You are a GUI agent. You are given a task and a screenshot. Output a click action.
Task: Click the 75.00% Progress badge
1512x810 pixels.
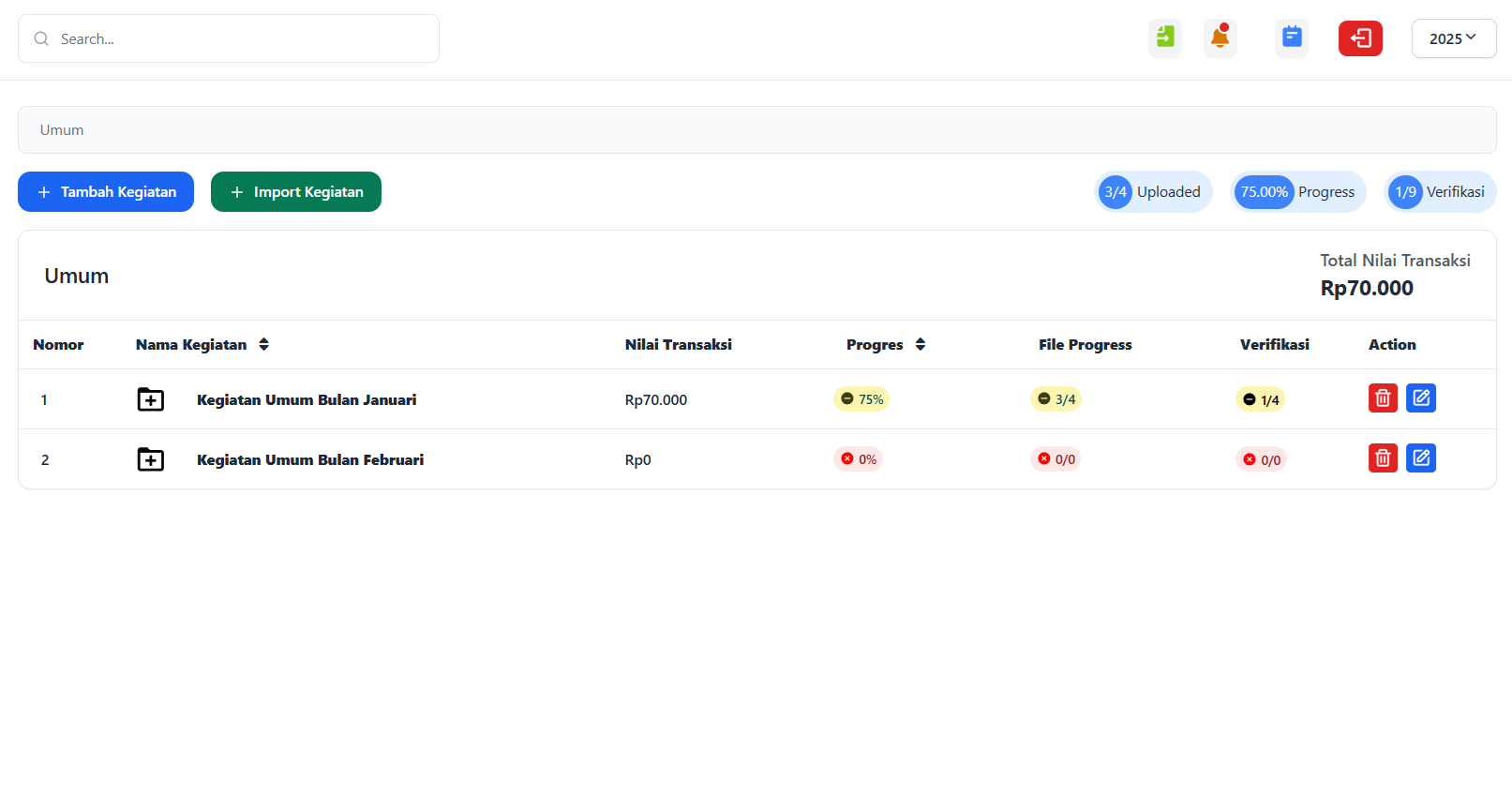(1297, 192)
